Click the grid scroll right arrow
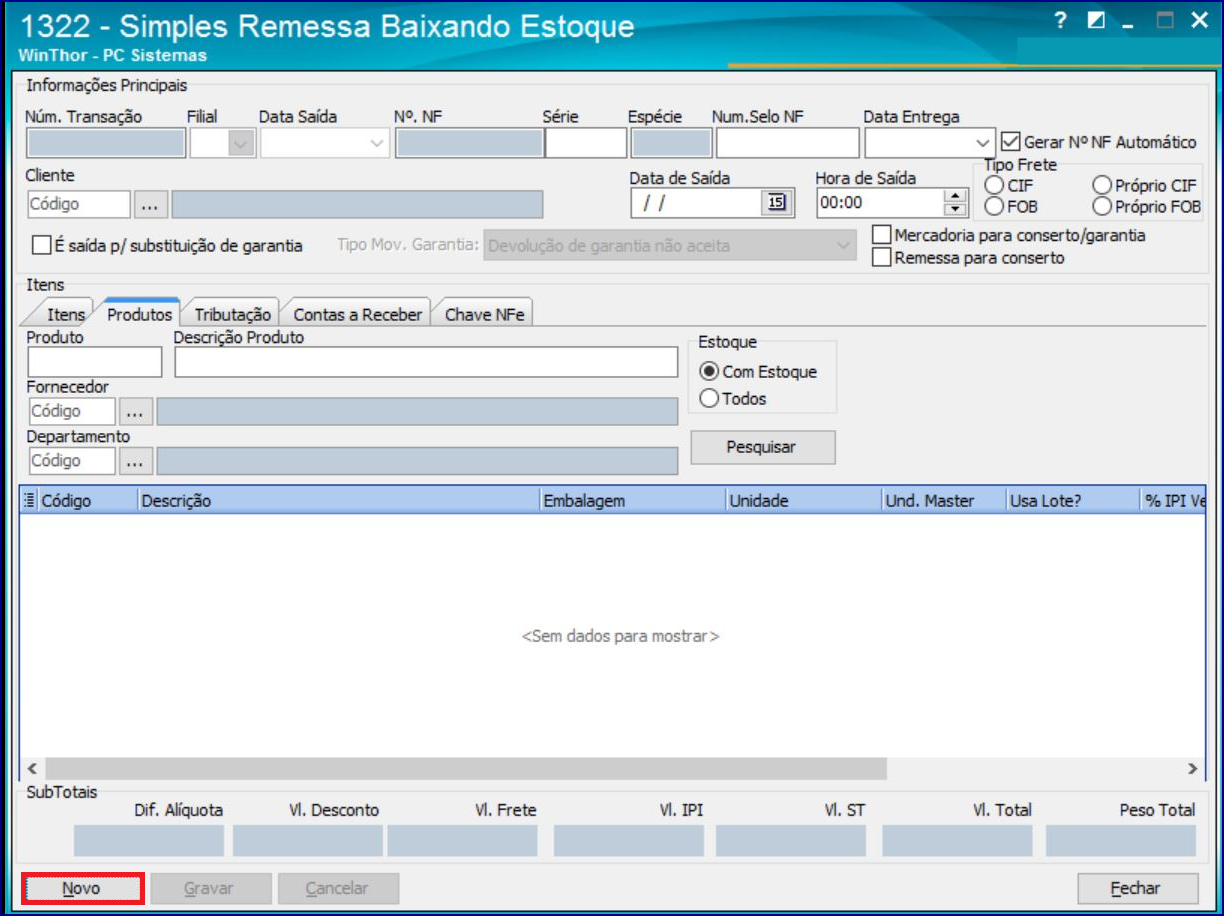Viewport: 1224px width, 916px height. click(x=1192, y=768)
